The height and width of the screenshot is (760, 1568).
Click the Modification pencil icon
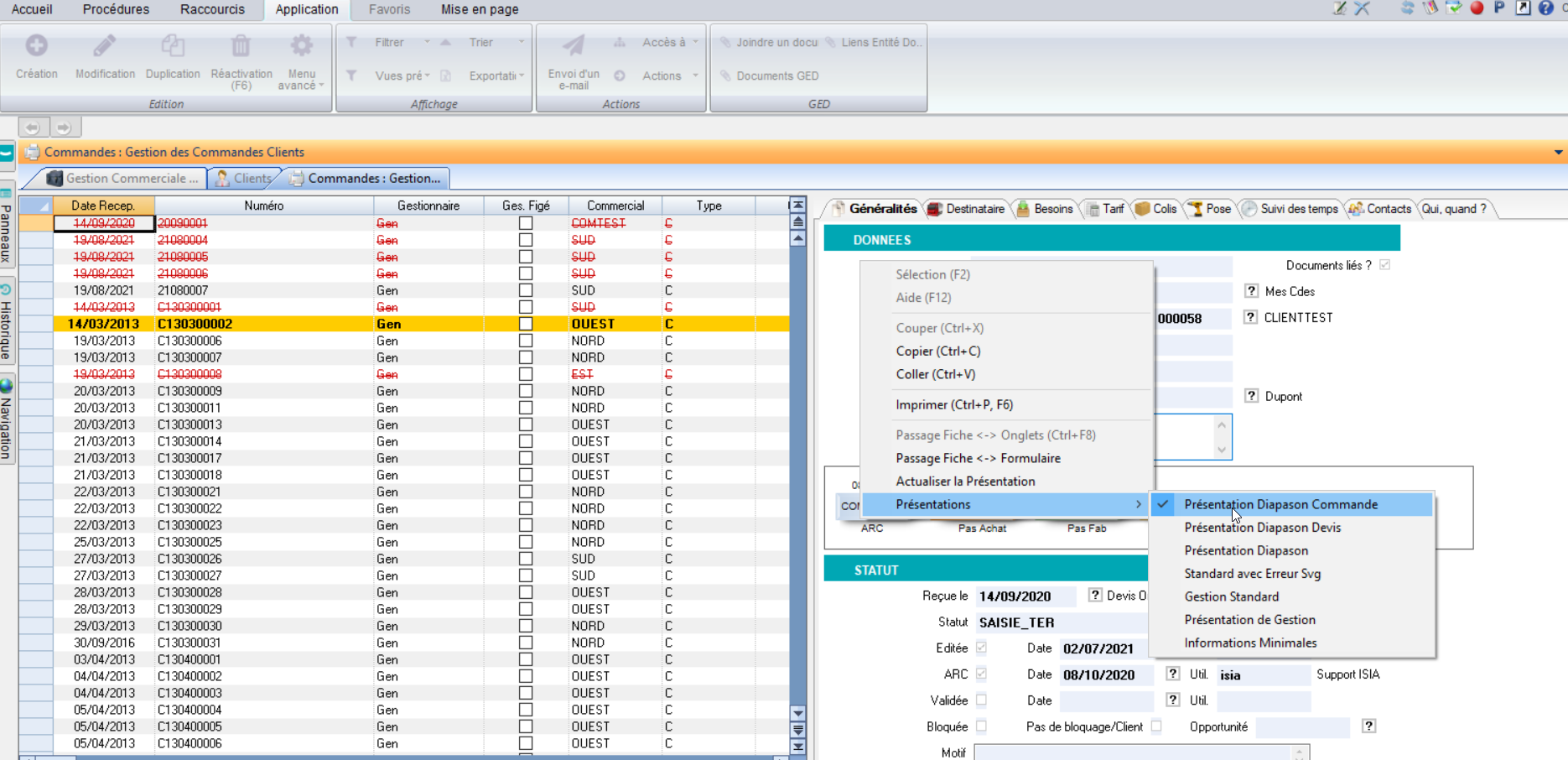(x=105, y=45)
